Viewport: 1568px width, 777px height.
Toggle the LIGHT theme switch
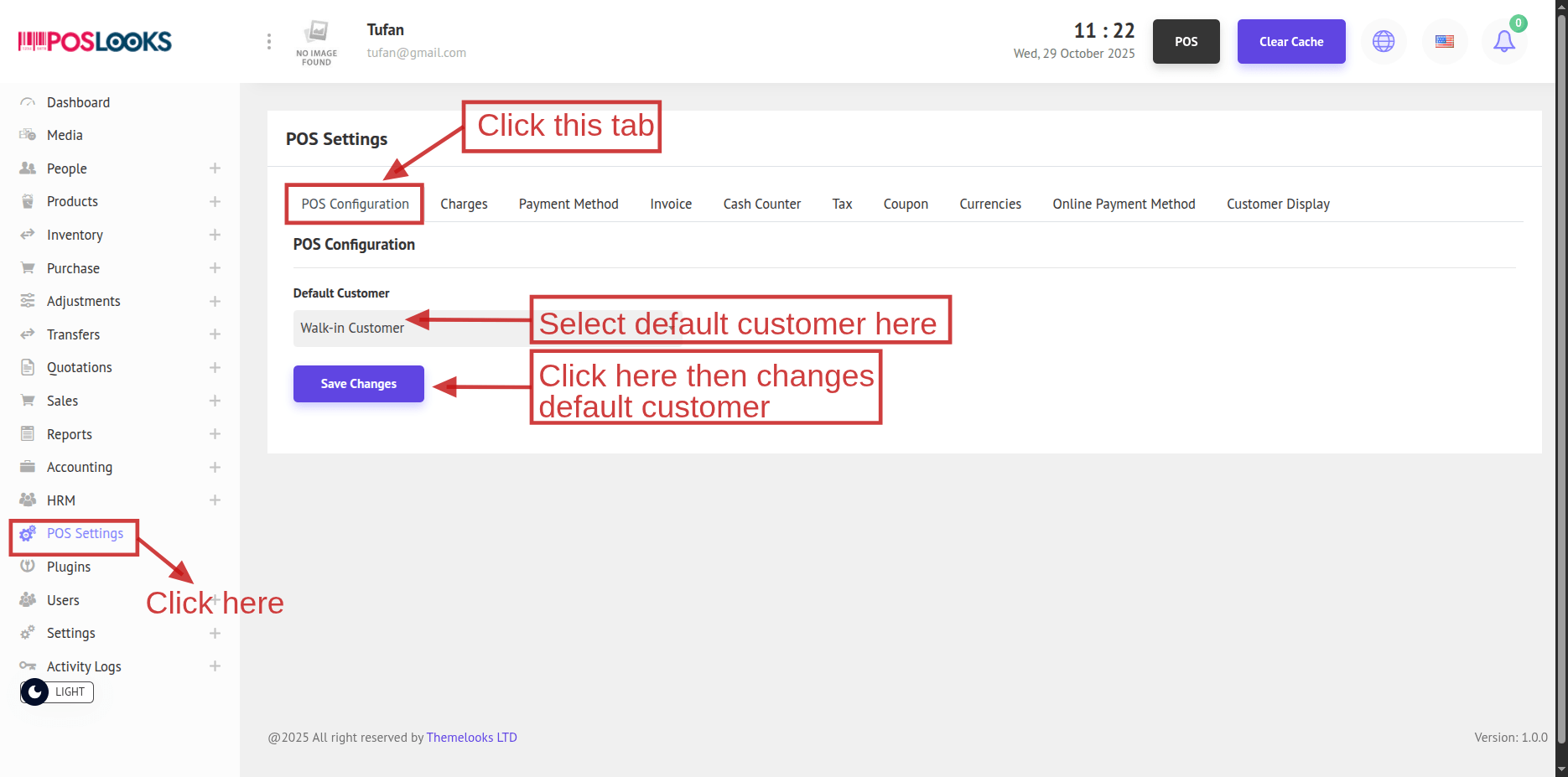[x=56, y=692]
